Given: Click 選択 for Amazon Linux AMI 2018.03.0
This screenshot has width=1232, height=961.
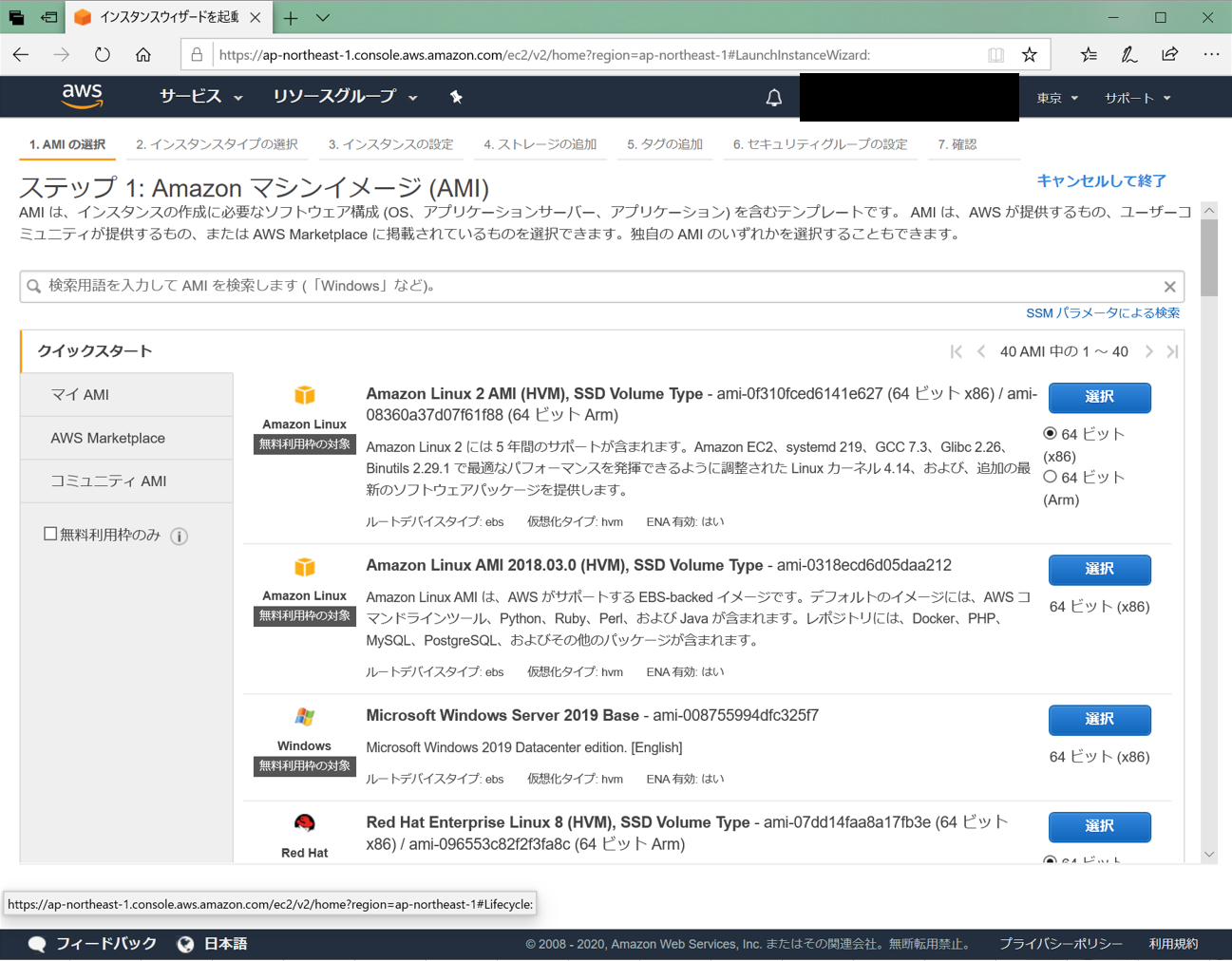Looking at the screenshot, I should pos(1099,569).
